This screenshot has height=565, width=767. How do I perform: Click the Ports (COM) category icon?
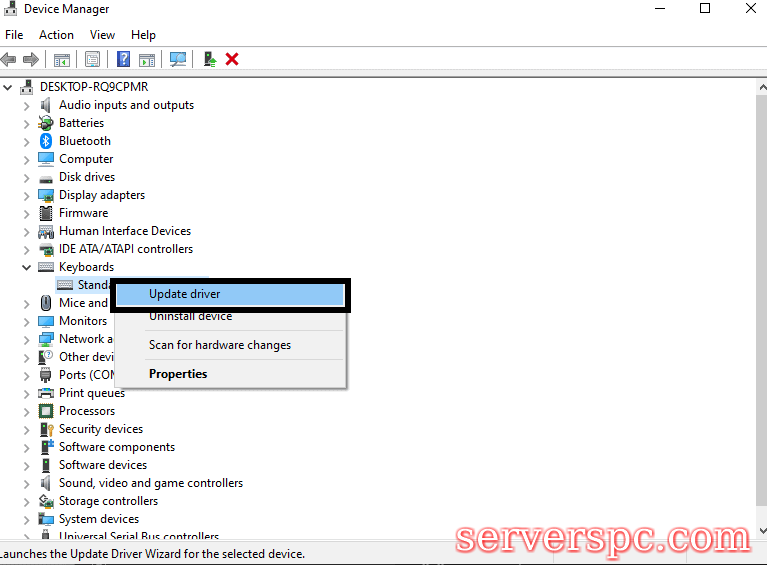click(45, 375)
